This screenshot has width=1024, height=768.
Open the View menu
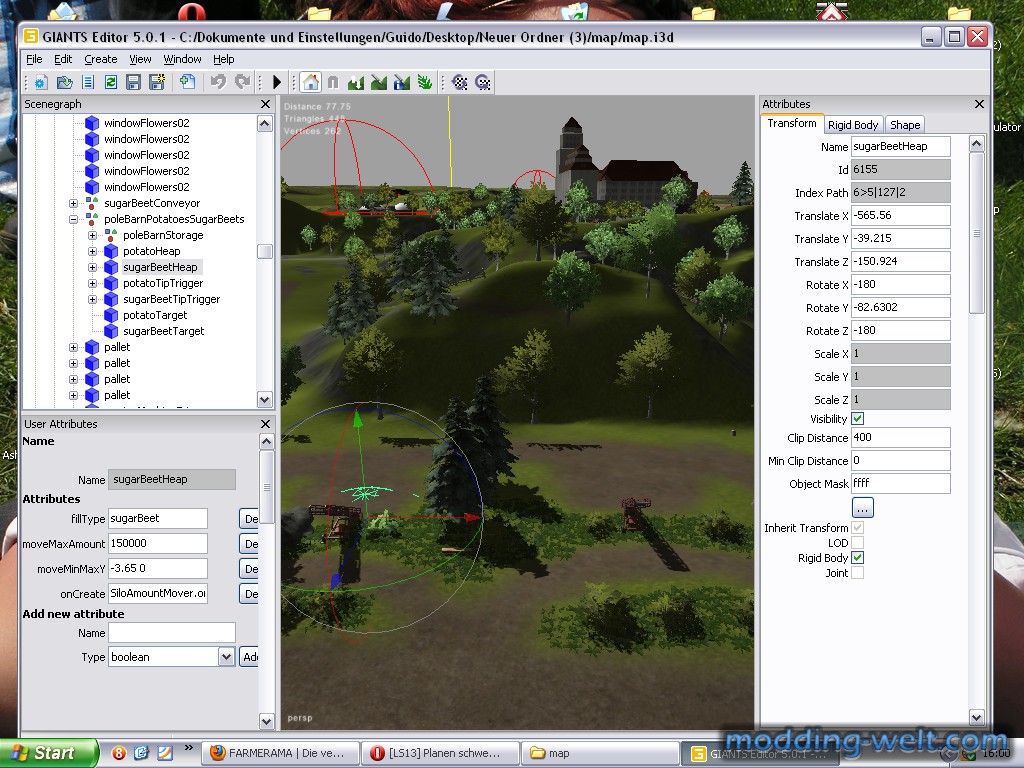[140, 59]
